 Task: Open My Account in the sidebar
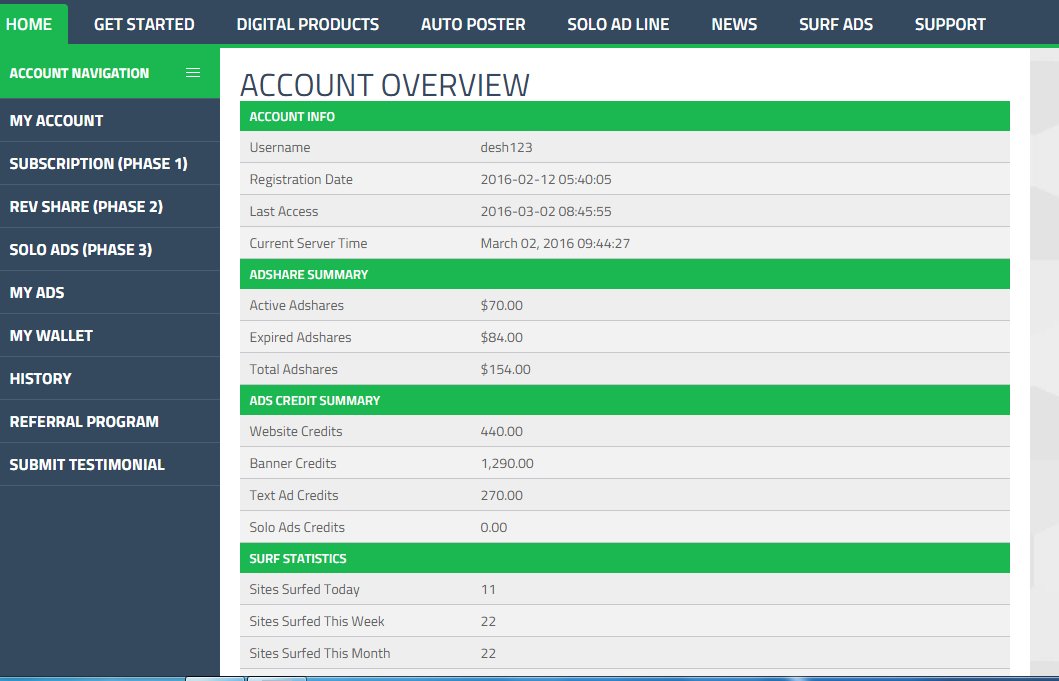point(57,120)
